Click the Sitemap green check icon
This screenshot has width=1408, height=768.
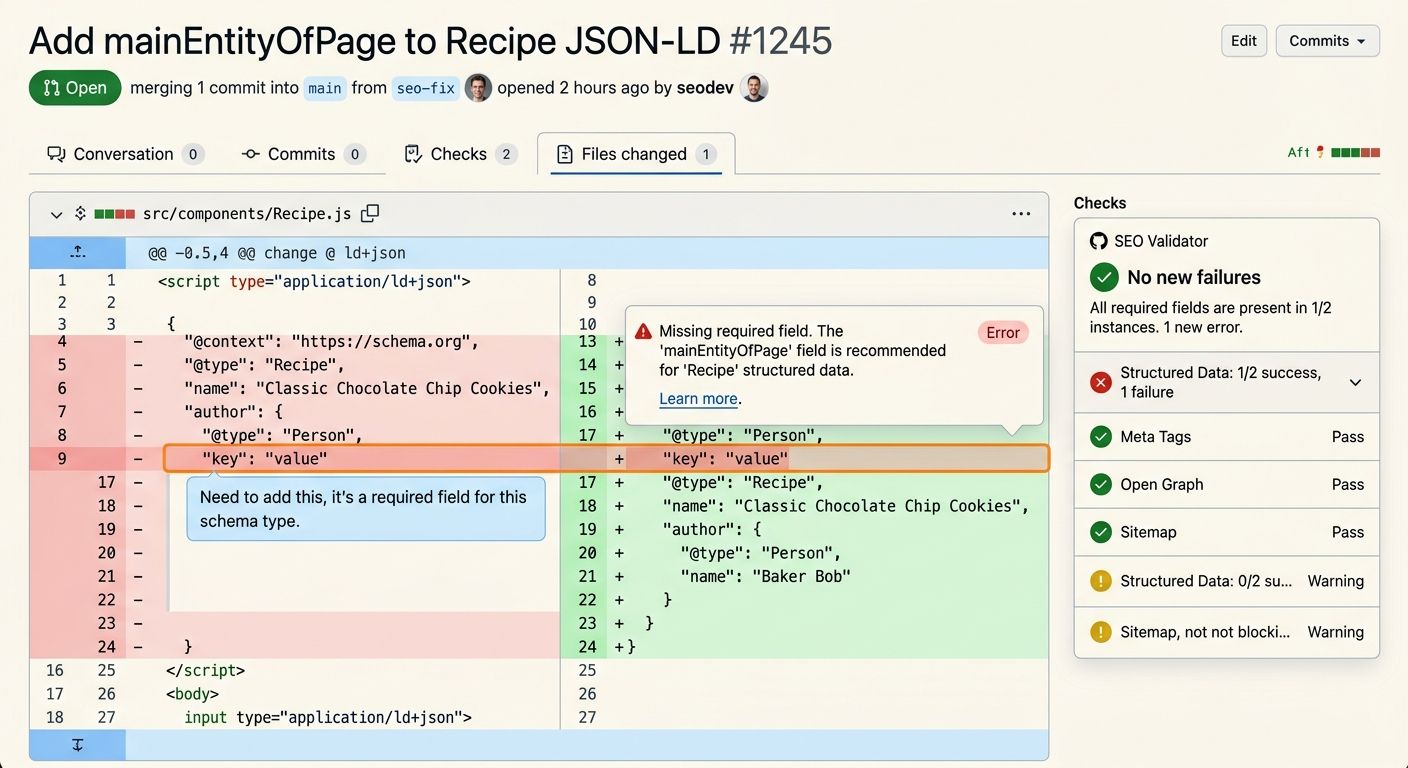[x=1101, y=533]
